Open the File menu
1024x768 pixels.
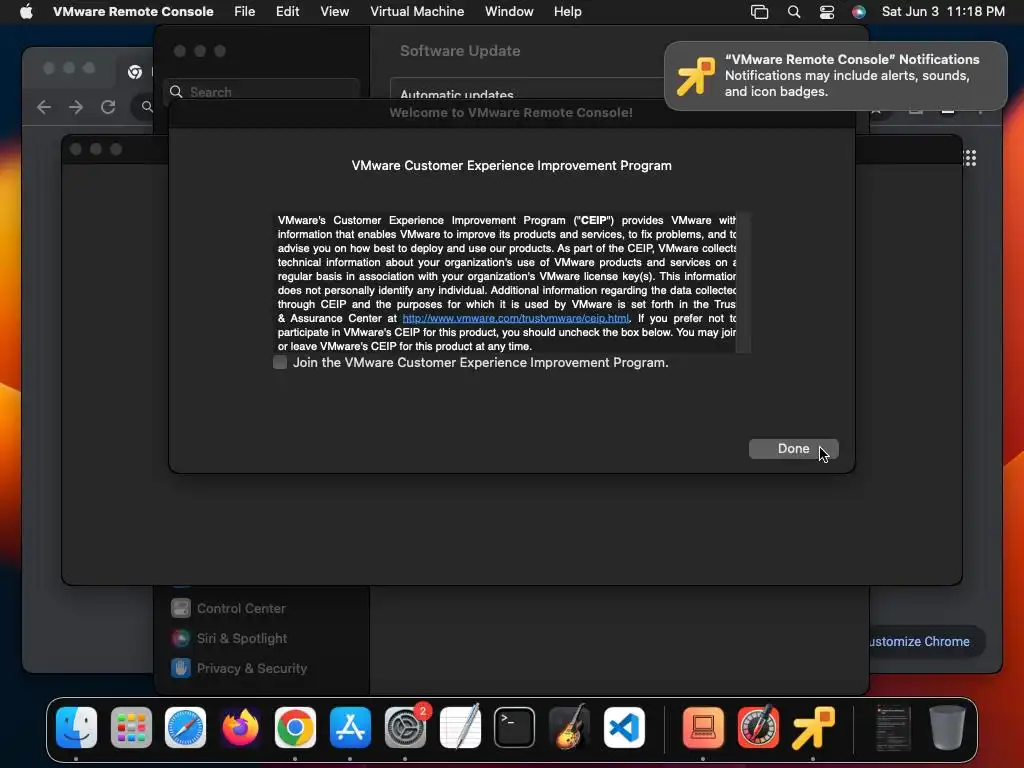[x=245, y=11]
